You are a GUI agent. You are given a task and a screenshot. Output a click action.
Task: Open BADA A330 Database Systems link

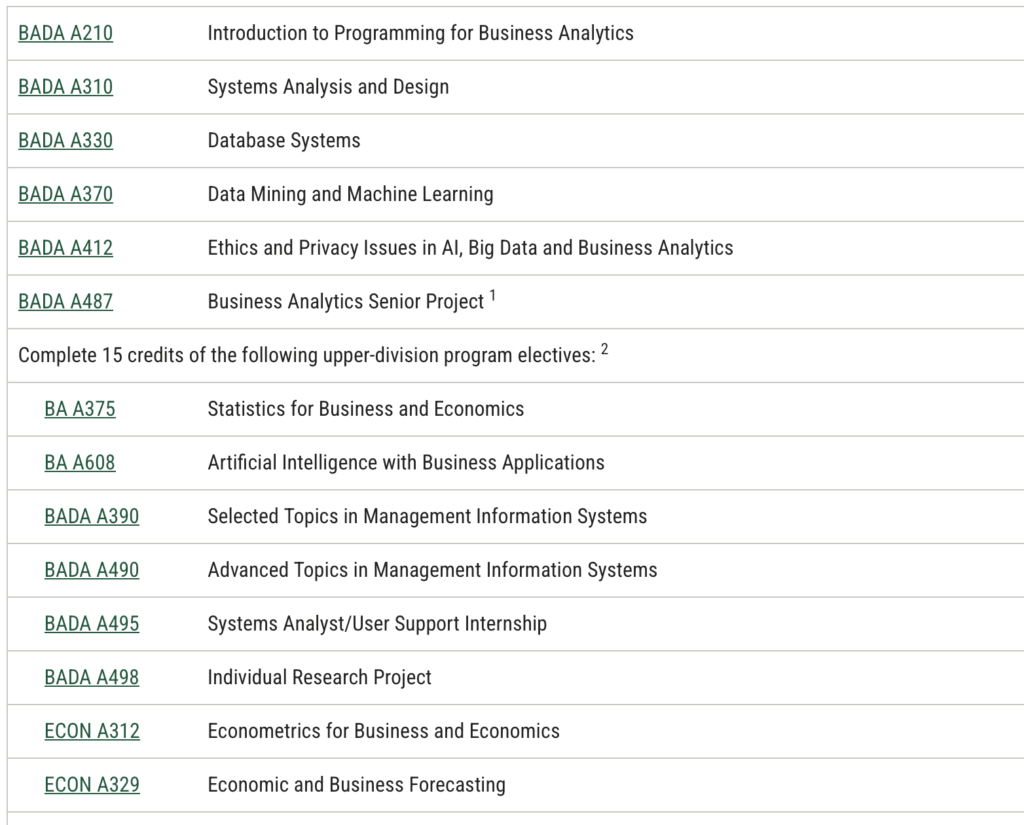coord(65,141)
